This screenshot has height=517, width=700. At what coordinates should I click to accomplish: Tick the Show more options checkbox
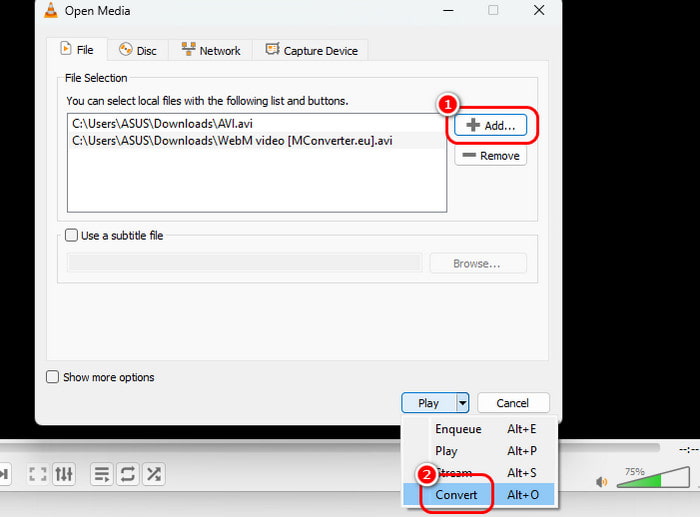tap(52, 377)
